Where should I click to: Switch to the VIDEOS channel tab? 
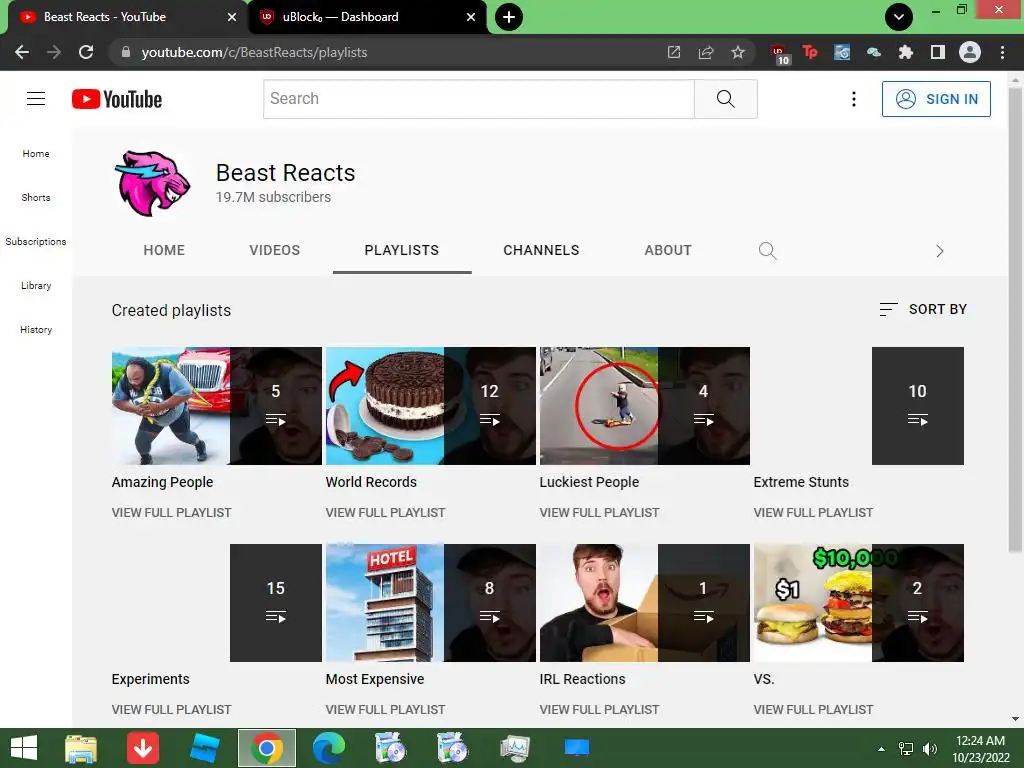tap(274, 251)
